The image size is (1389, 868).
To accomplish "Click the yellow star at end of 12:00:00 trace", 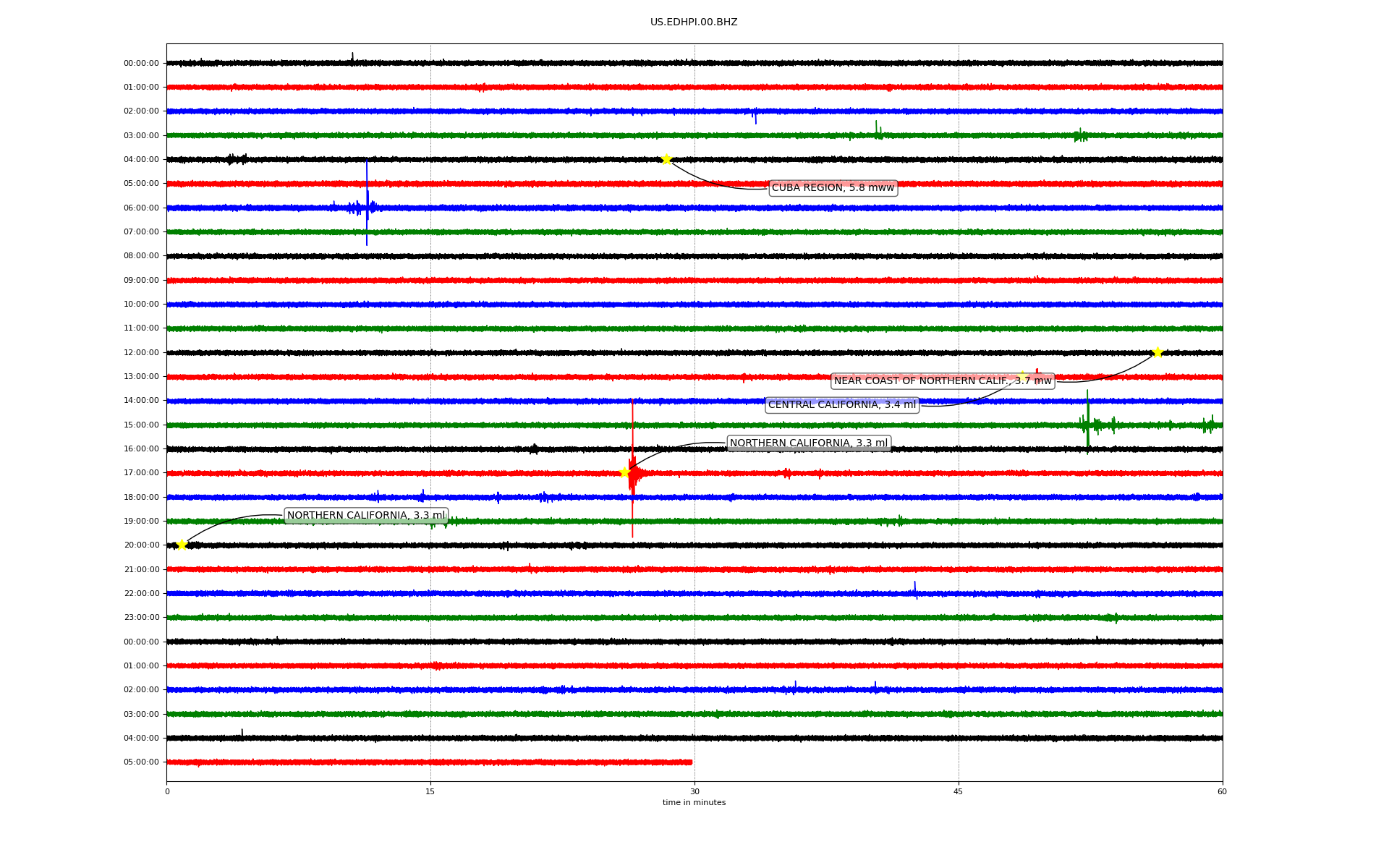I will tap(1157, 352).
